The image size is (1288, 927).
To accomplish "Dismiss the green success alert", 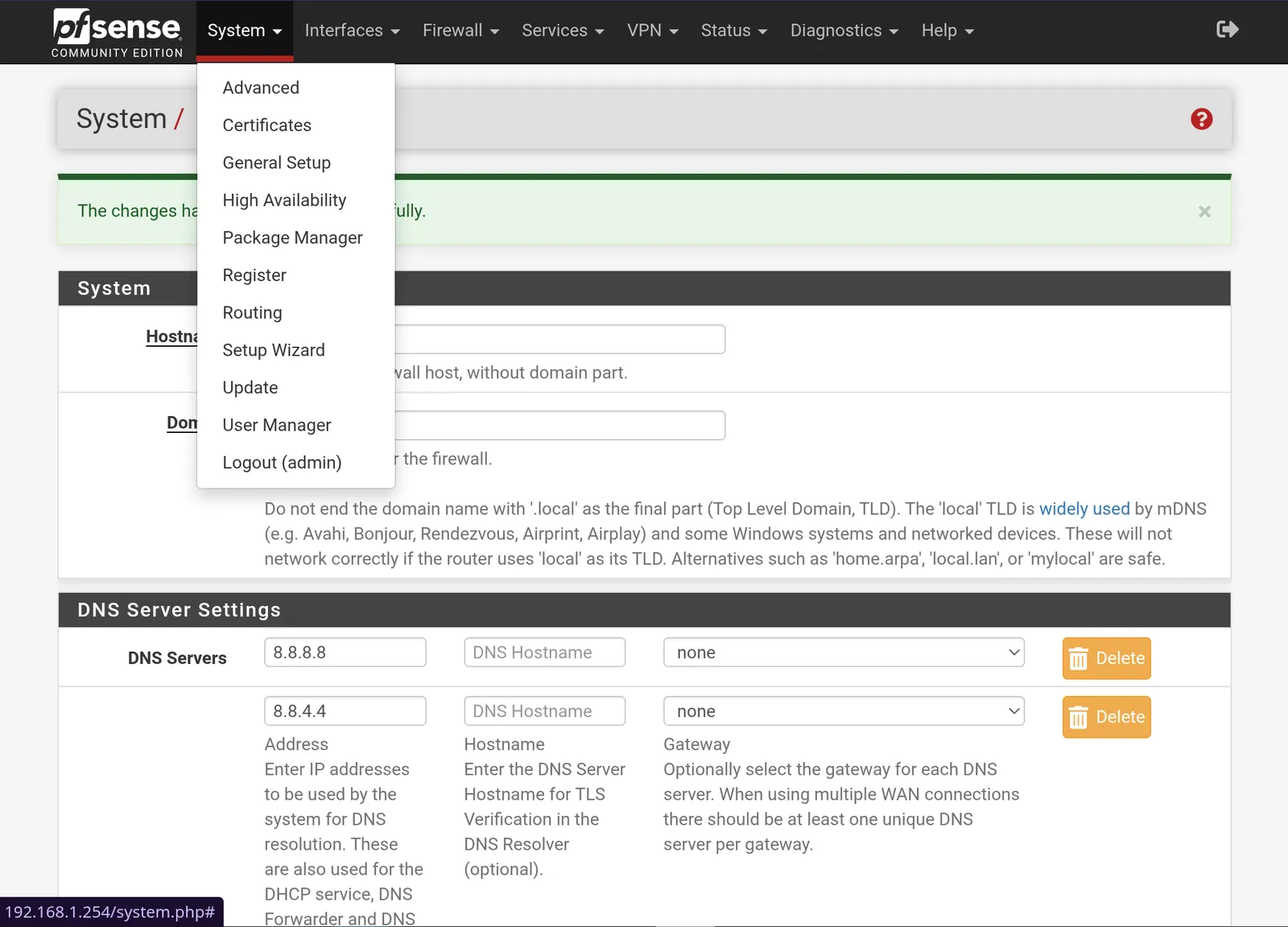I will pyautogui.click(x=1204, y=212).
